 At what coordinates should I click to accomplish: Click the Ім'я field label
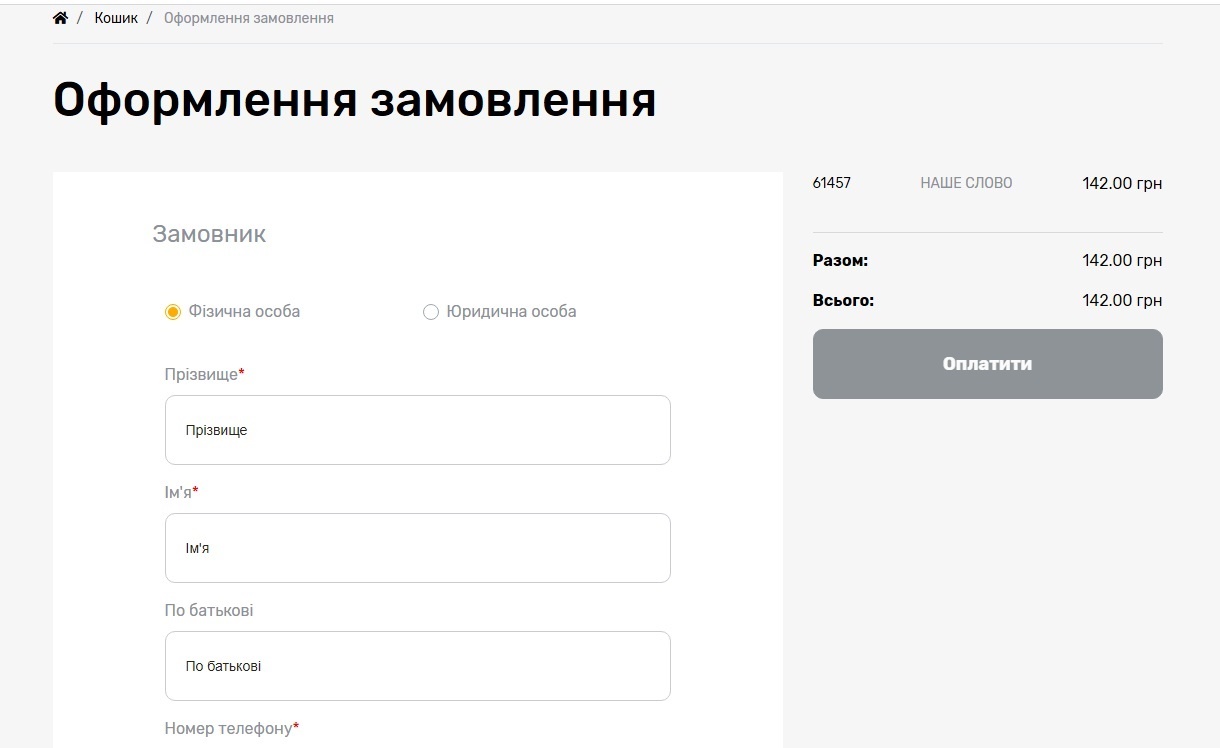point(178,492)
